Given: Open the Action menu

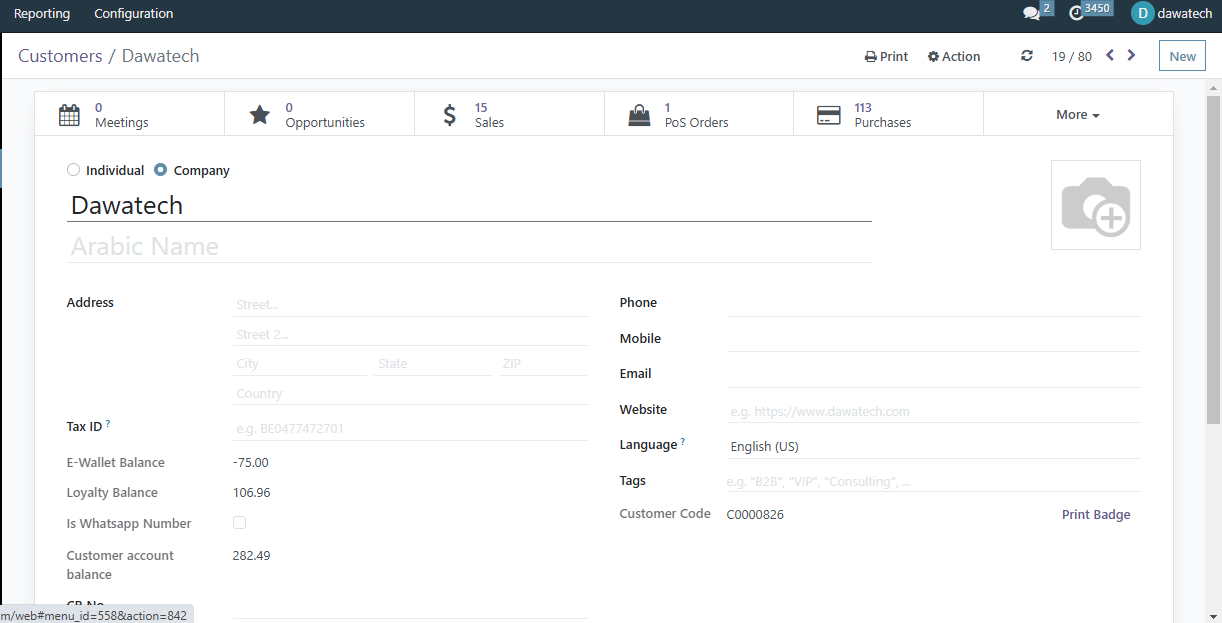Looking at the screenshot, I should [x=954, y=56].
